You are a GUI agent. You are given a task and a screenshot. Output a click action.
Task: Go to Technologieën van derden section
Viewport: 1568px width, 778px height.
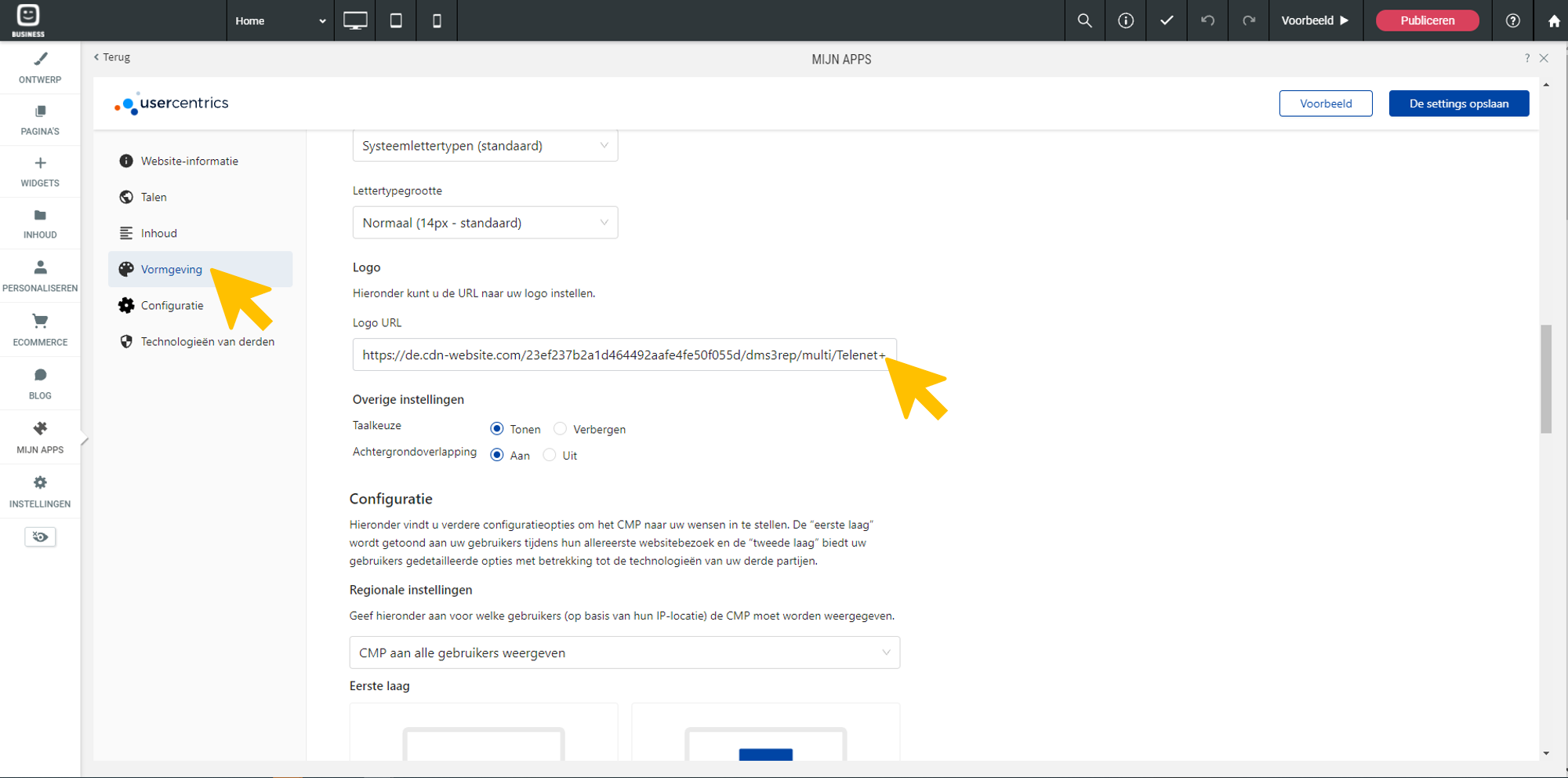tap(207, 342)
